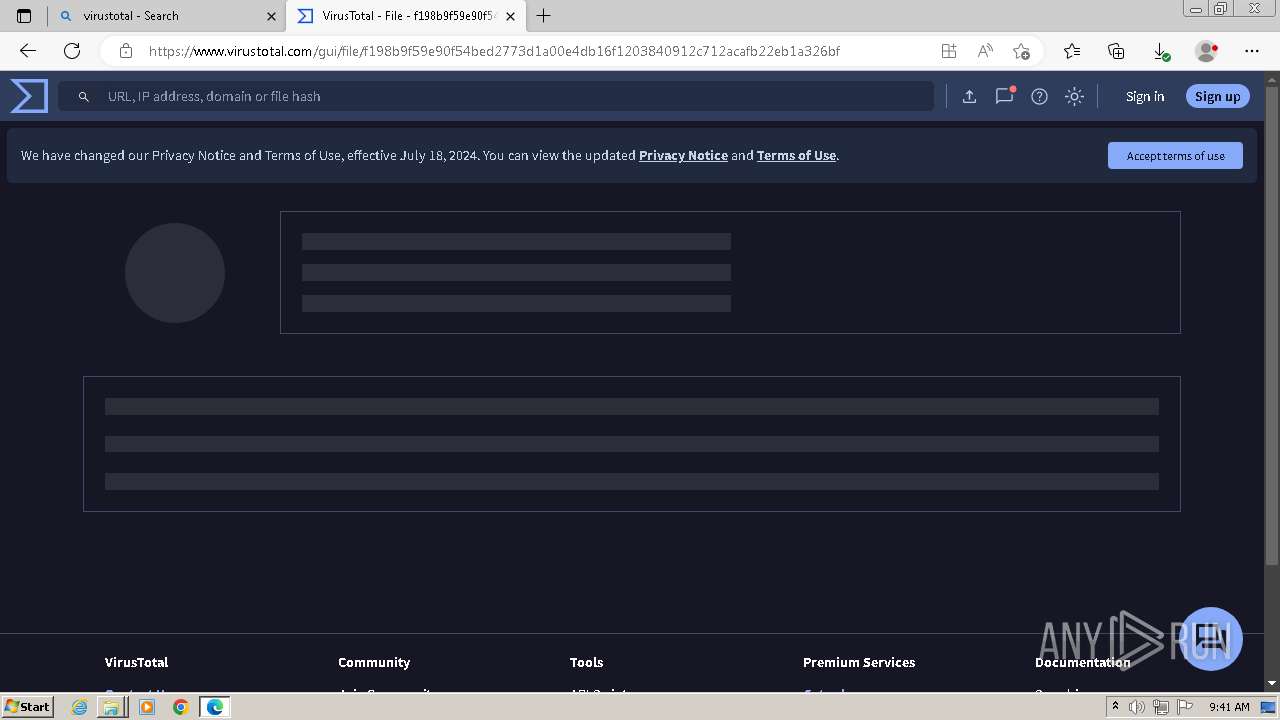
Task: Click the Sign in link
Action: pos(1145,96)
